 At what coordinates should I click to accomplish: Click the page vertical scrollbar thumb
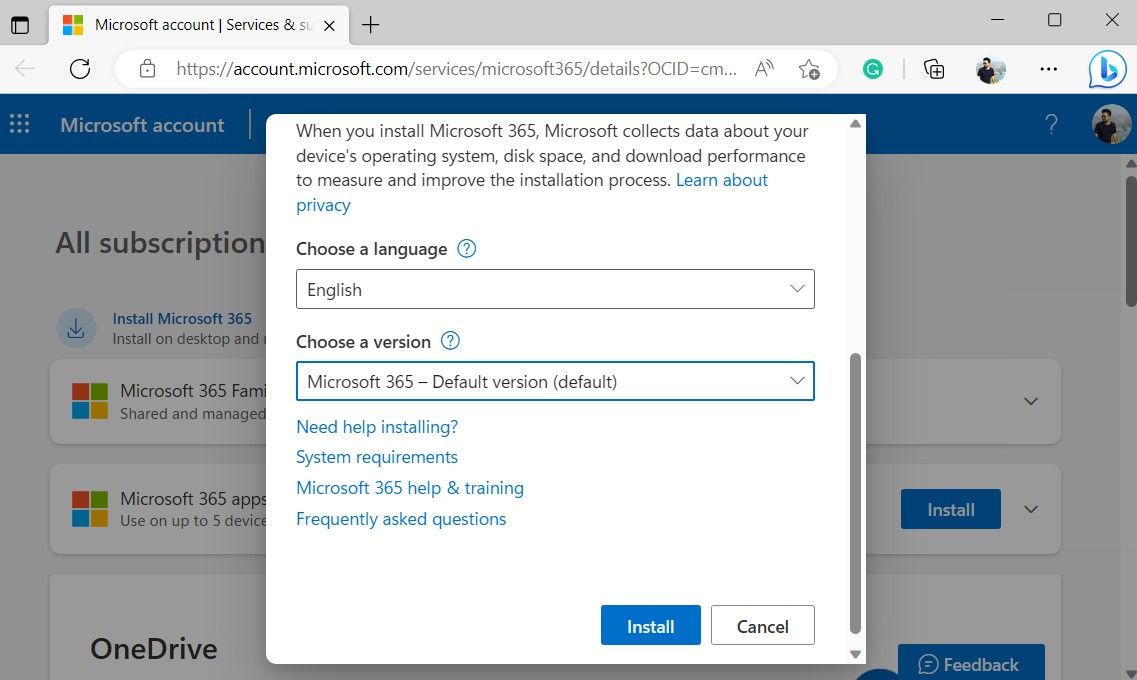point(1130,239)
